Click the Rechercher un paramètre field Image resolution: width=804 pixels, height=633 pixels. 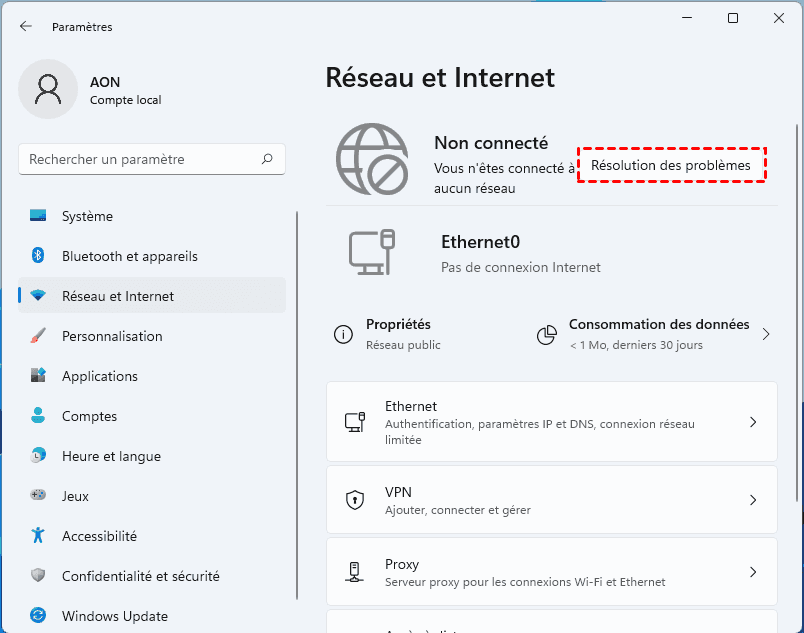(140, 159)
